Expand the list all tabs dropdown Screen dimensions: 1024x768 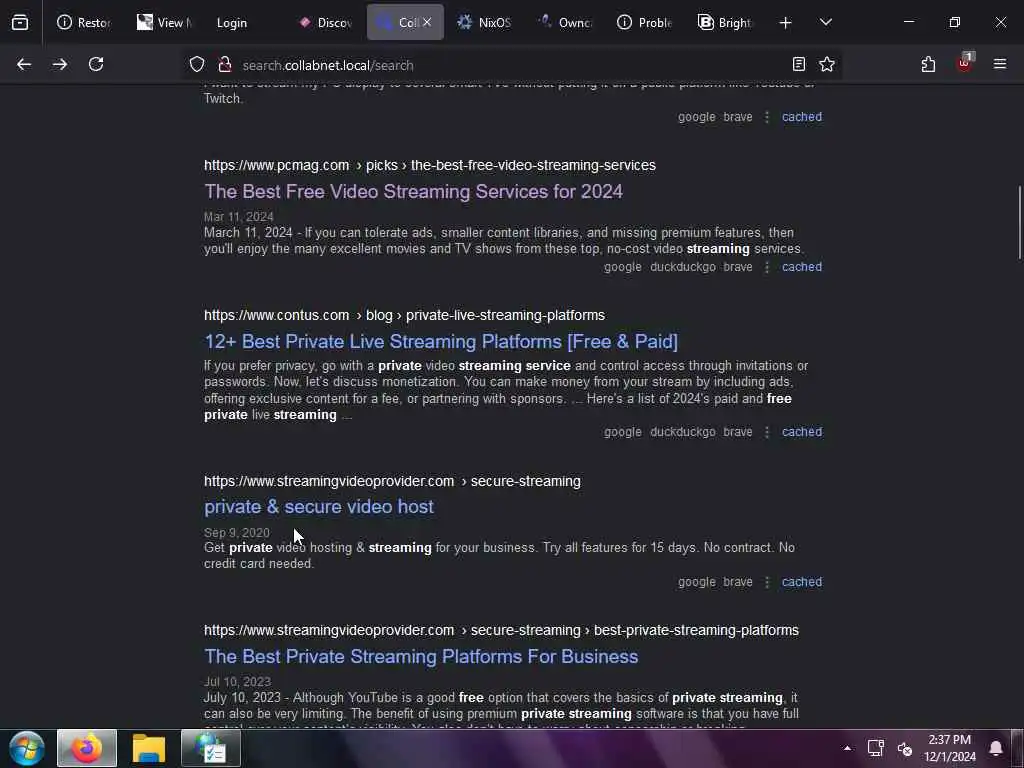(x=825, y=22)
